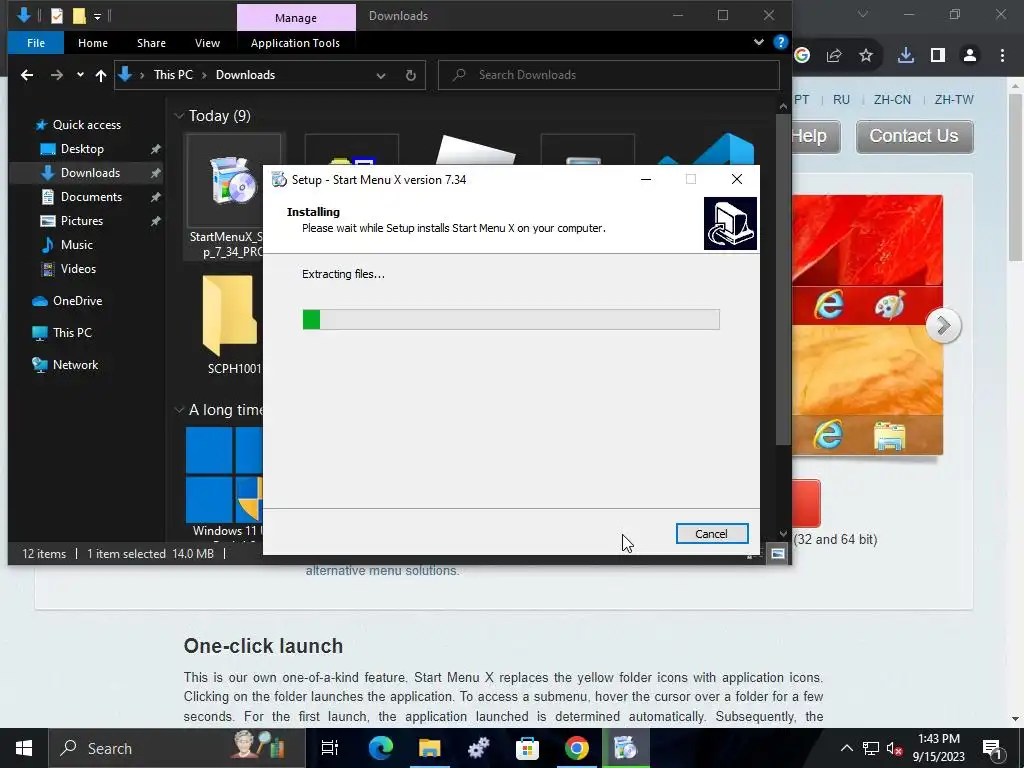Click the extracting files progress bar
This screenshot has height=768, width=1024.
click(x=511, y=319)
